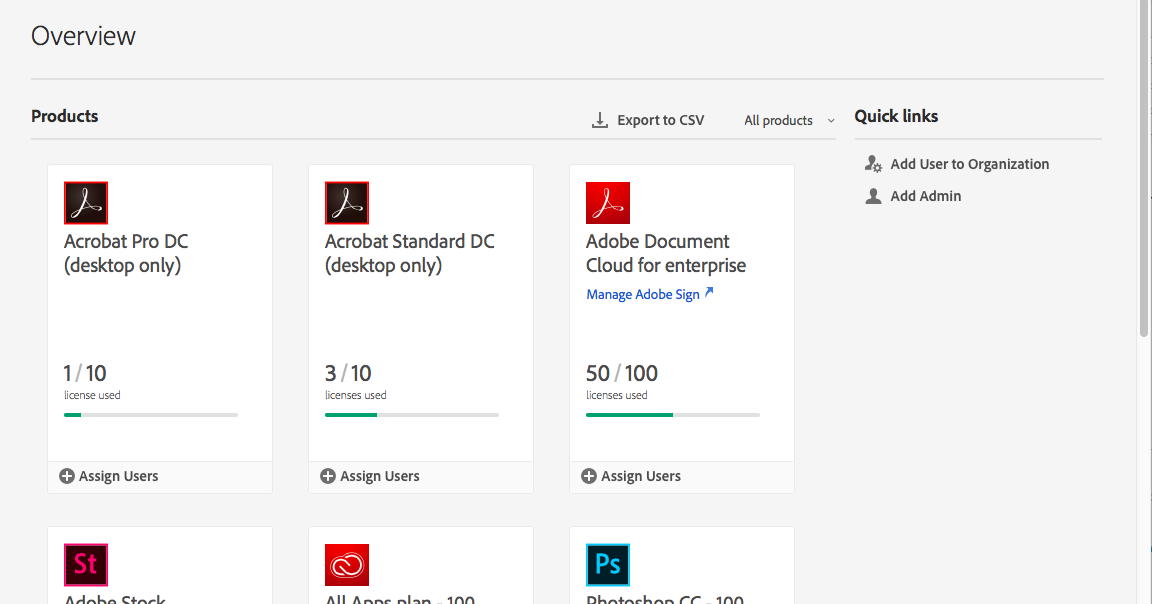
Task: Open the All products filter dropdown
Action: (x=789, y=121)
